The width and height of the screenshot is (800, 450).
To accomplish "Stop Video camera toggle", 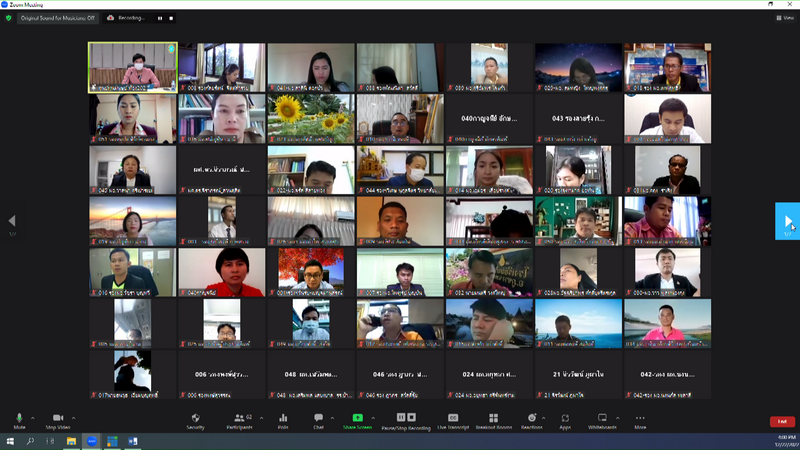I will pyautogui.click(x=58, y=421).
